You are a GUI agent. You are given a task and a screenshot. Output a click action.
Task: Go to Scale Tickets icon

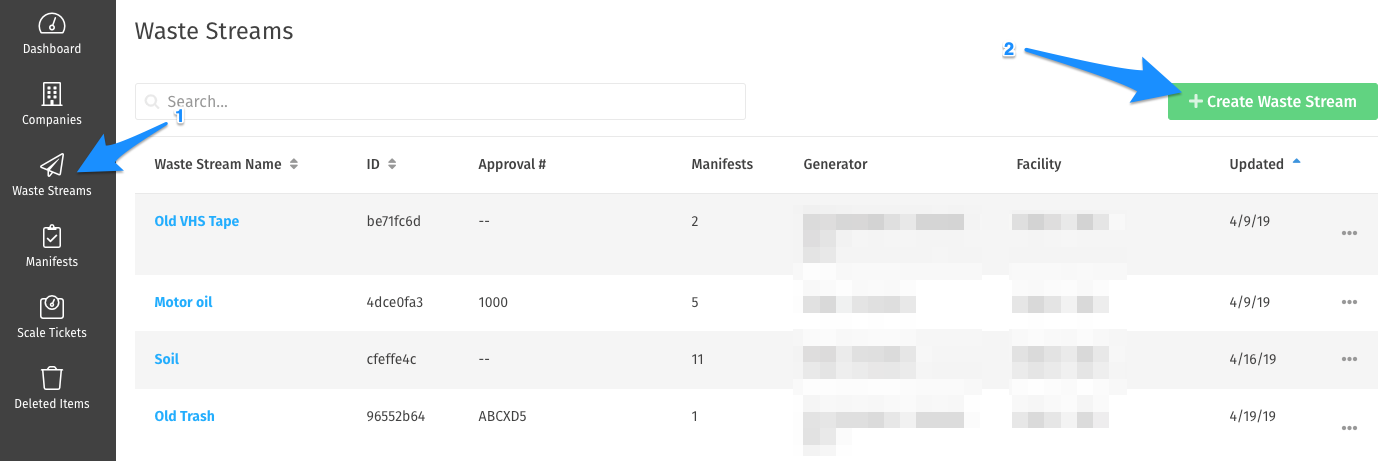pyautogui.click(x=52, y=307)
